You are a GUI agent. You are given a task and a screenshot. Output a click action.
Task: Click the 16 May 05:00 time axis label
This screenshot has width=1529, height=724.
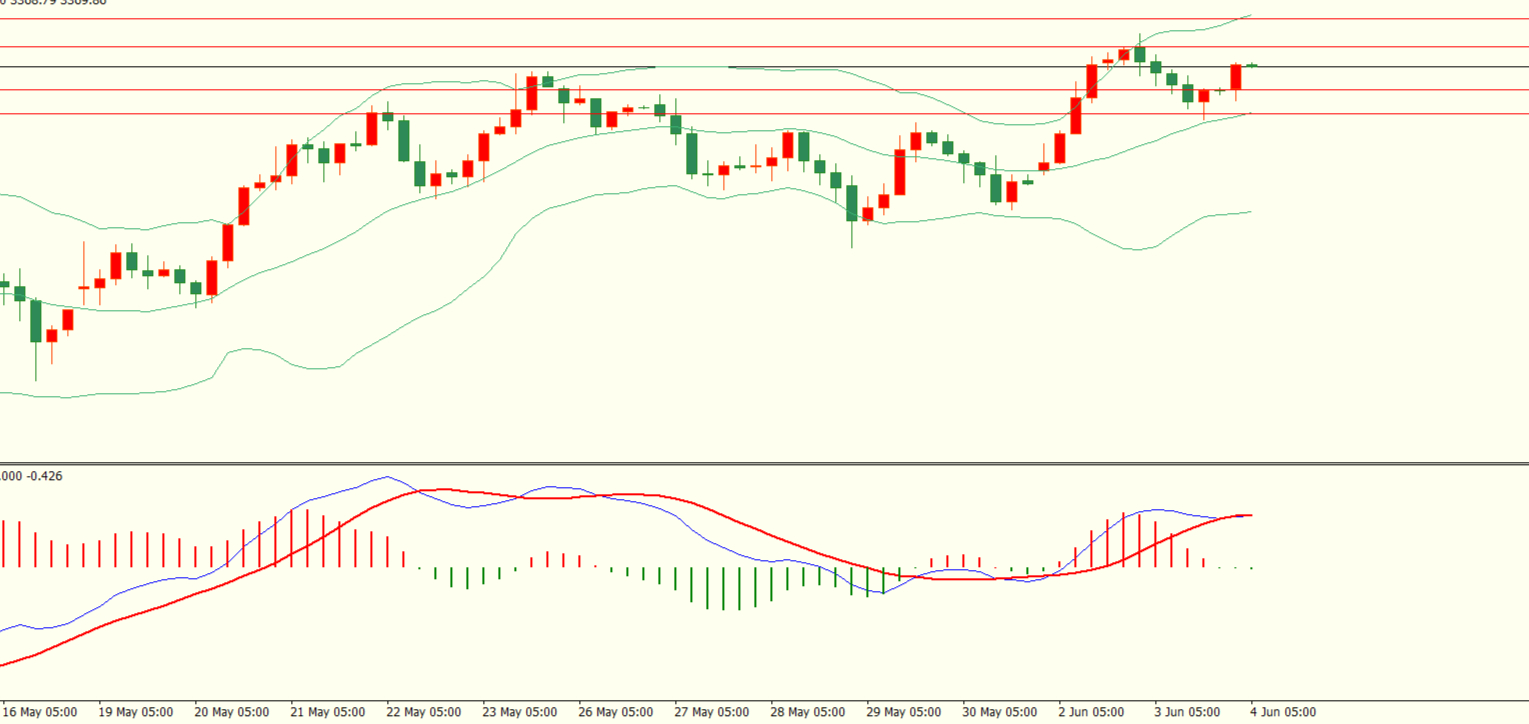coord(41,712)
